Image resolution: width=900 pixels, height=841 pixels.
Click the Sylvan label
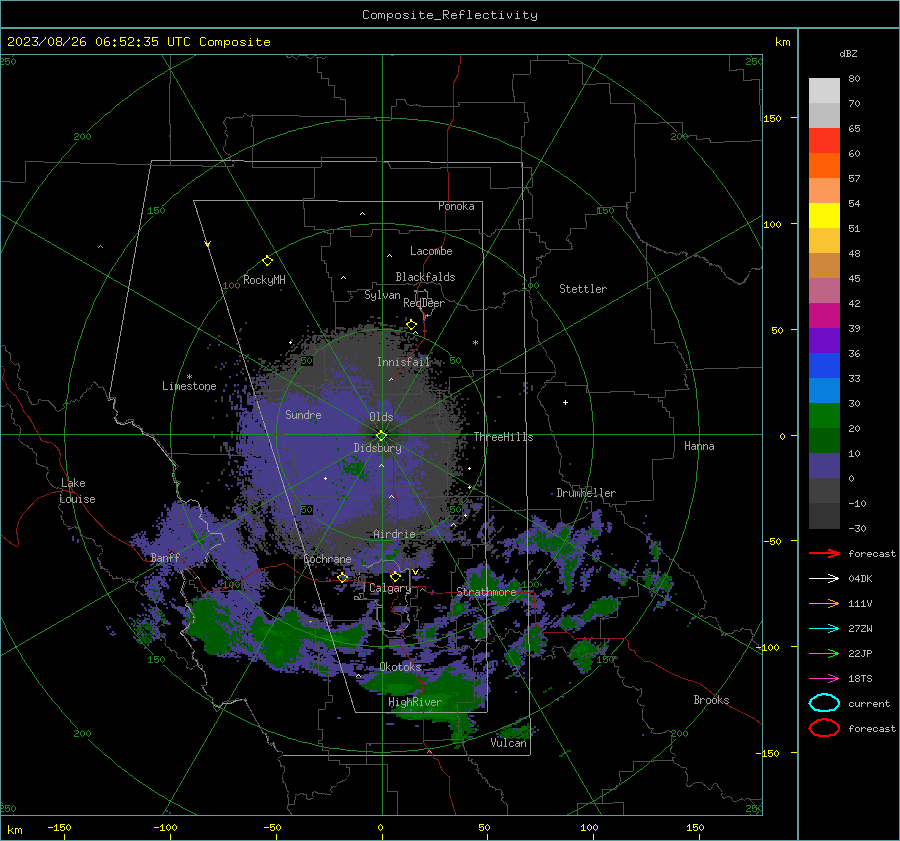coord(382,295)
